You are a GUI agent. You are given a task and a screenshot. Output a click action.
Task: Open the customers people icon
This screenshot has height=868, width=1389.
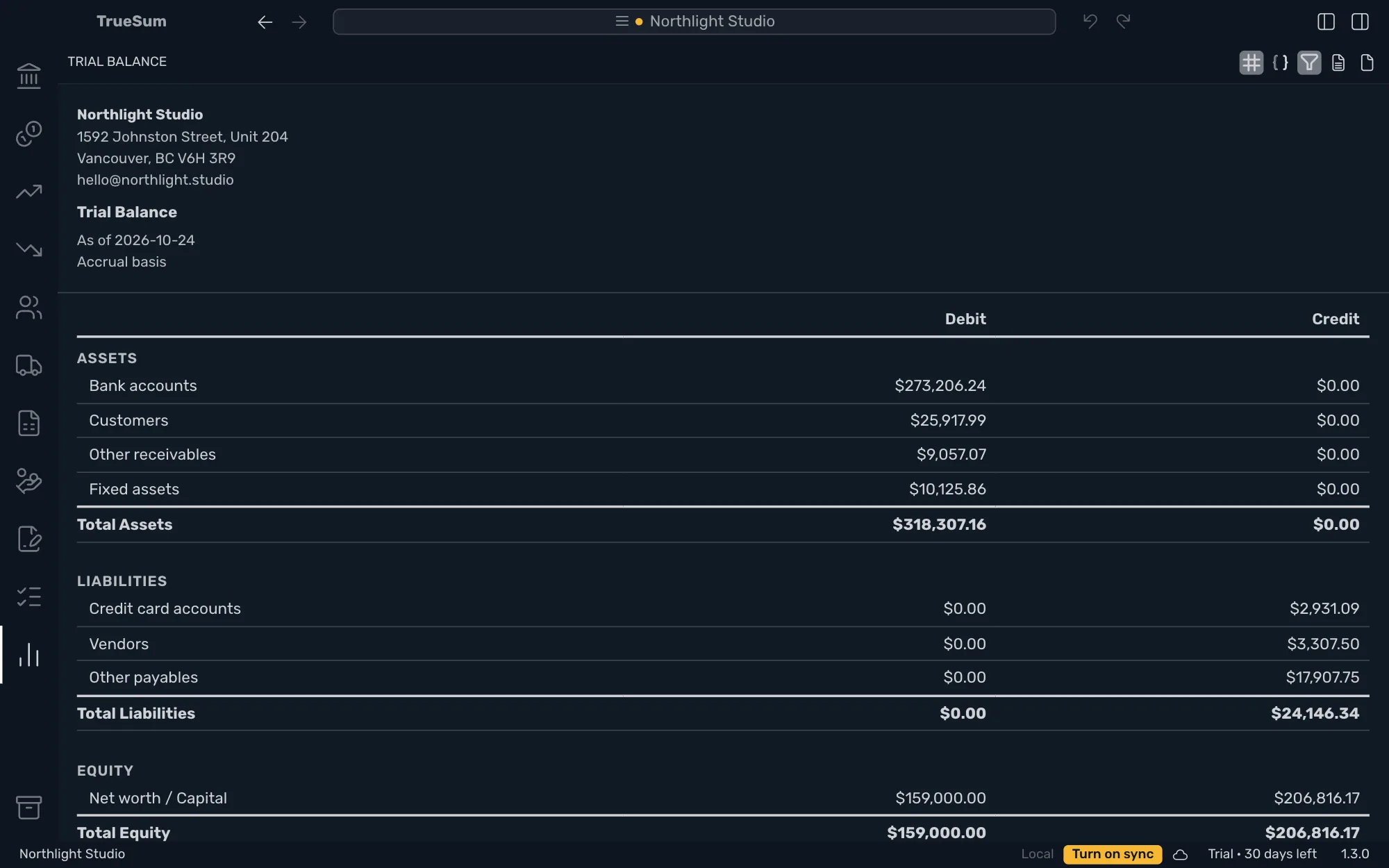pyautogui.click(x=28, y=307)
